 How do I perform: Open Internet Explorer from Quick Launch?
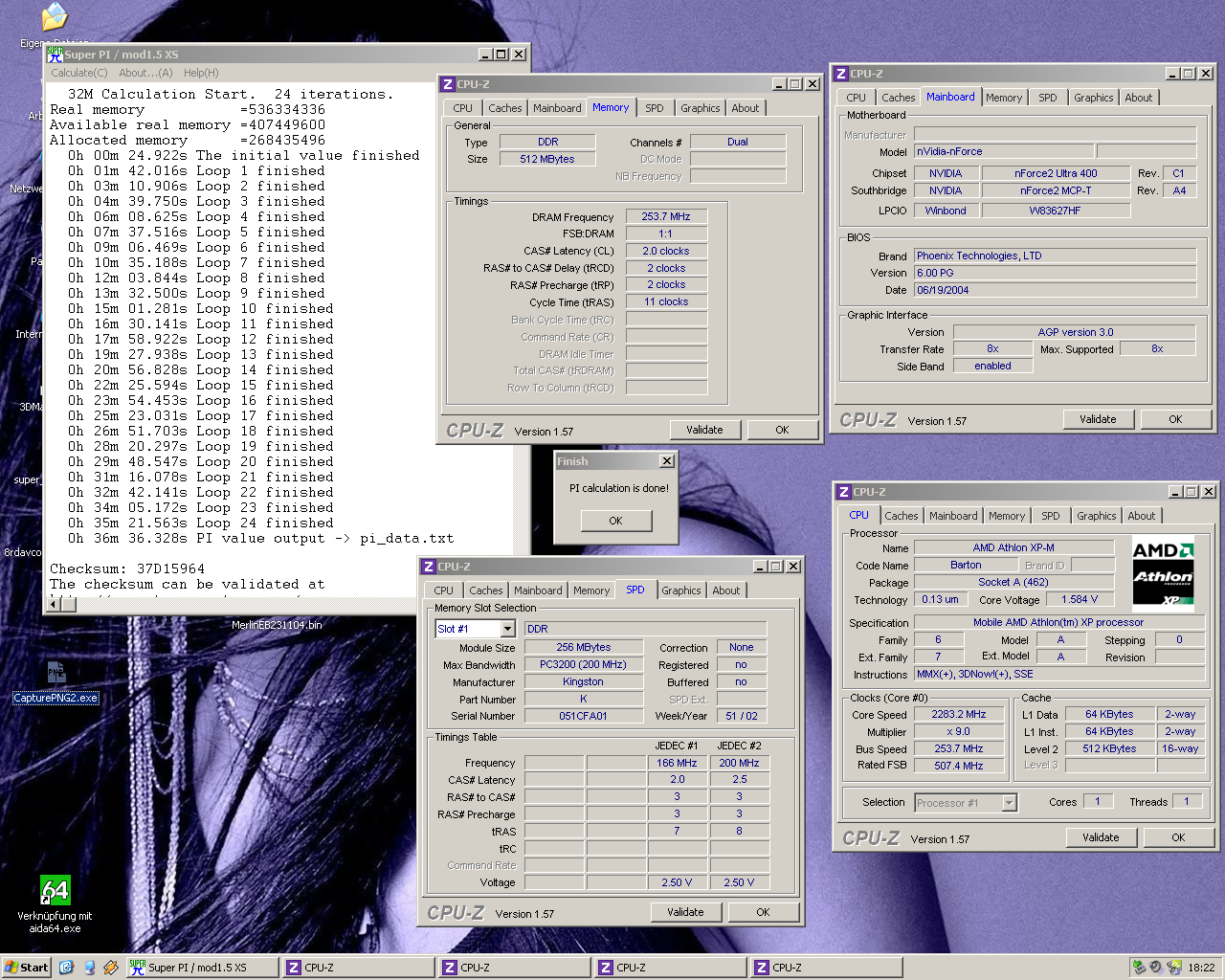pos(65,968)
